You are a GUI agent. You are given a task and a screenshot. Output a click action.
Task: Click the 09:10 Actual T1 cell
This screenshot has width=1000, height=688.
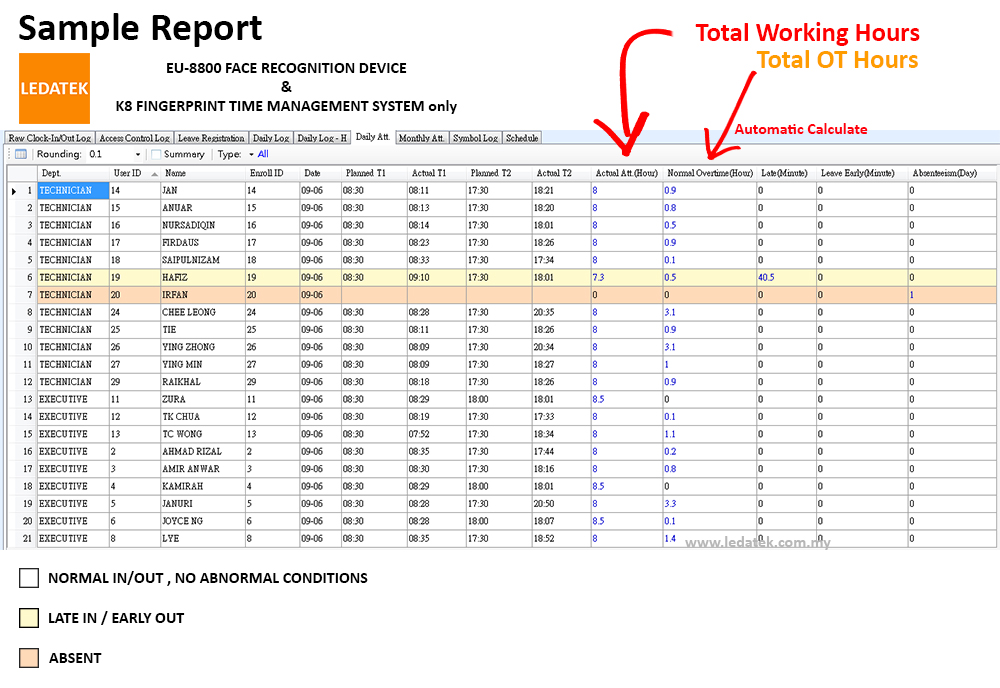[436, 278]
